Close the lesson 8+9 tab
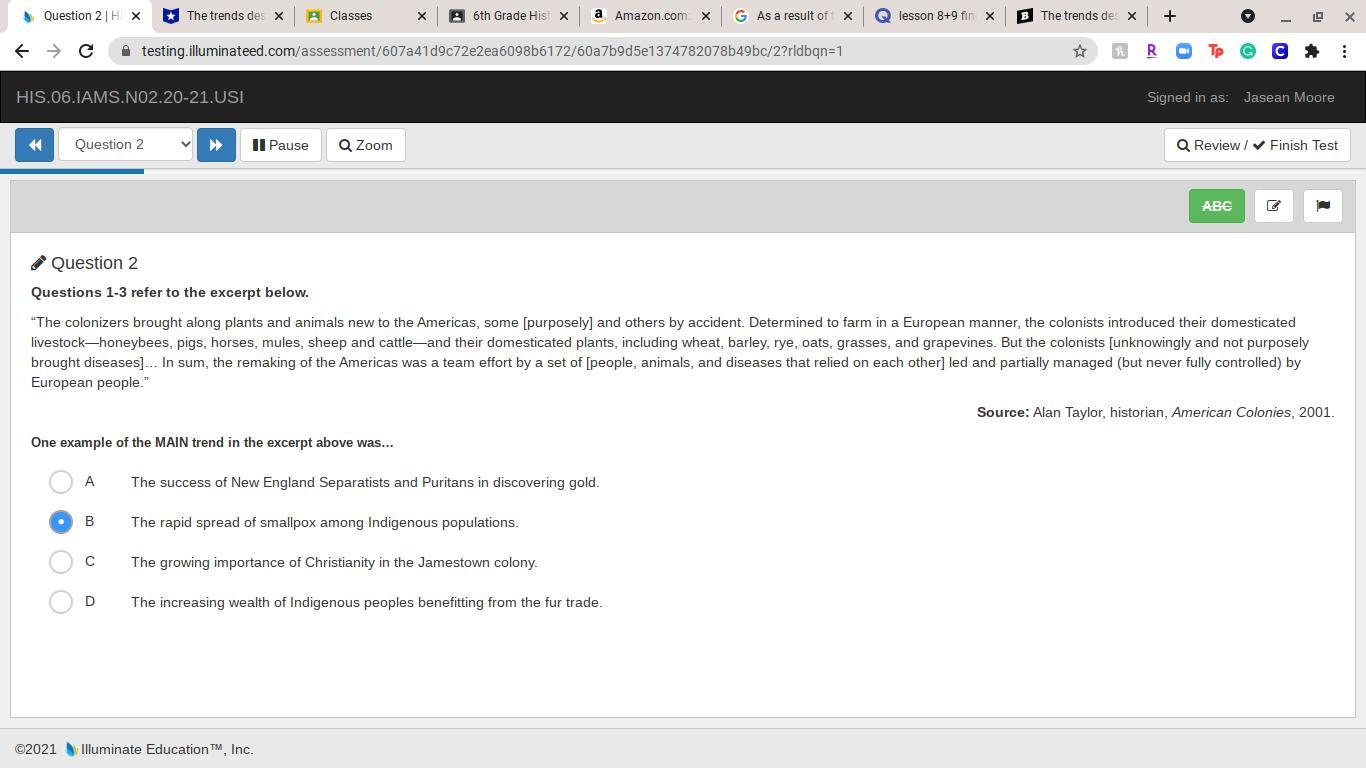1366x768 pixels. pyautogui.click(x=990, y=16)
